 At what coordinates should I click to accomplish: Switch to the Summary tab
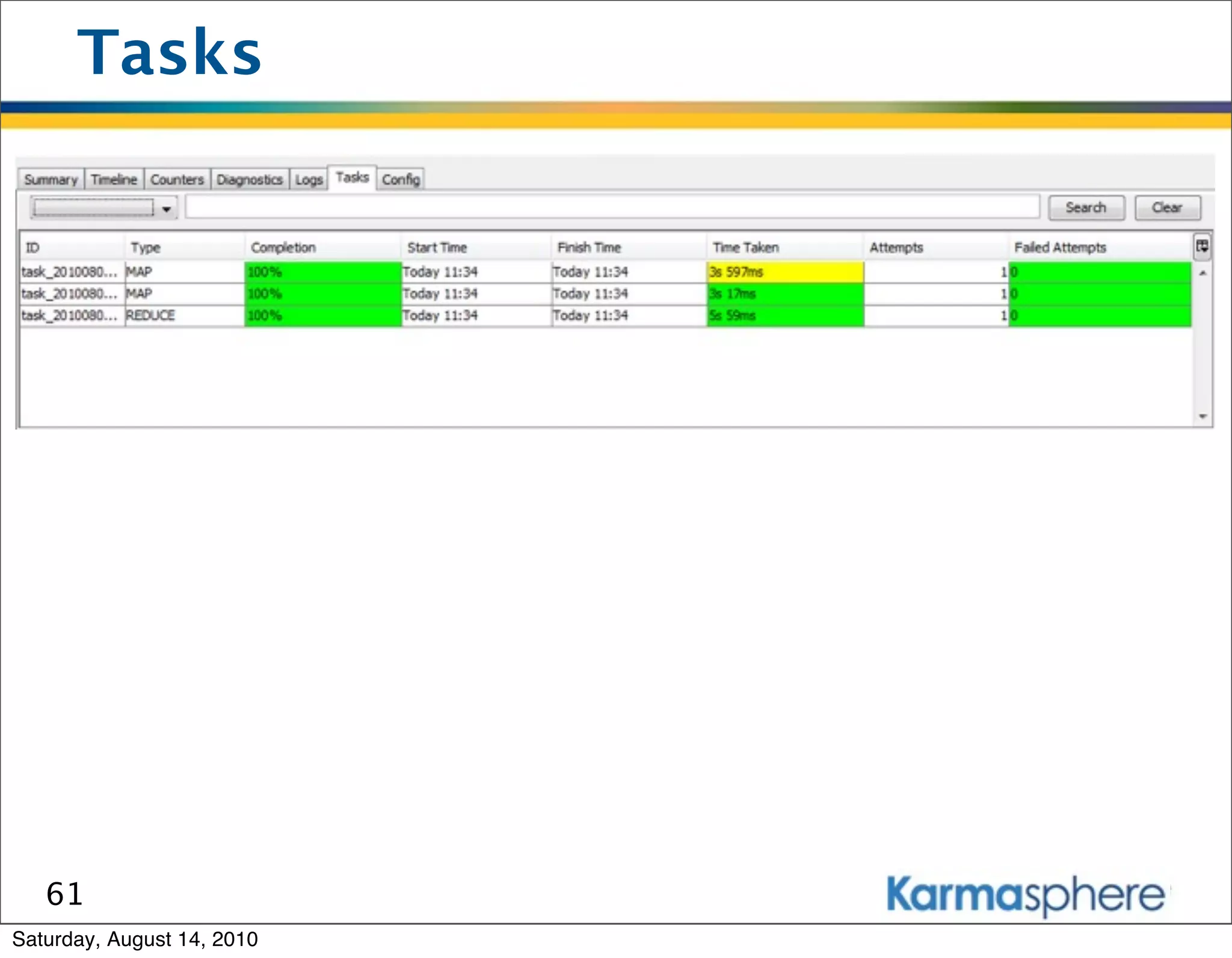[51, 180]
